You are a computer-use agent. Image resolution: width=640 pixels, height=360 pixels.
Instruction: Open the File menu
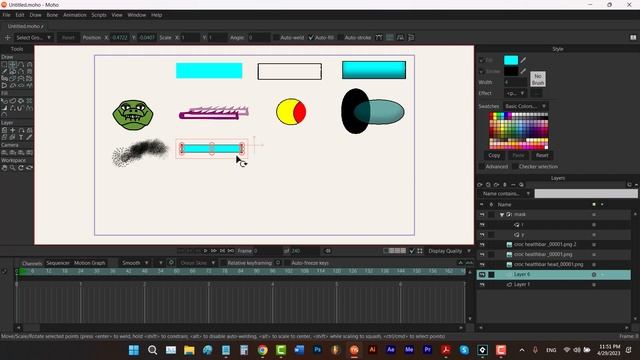pos(6,15)
